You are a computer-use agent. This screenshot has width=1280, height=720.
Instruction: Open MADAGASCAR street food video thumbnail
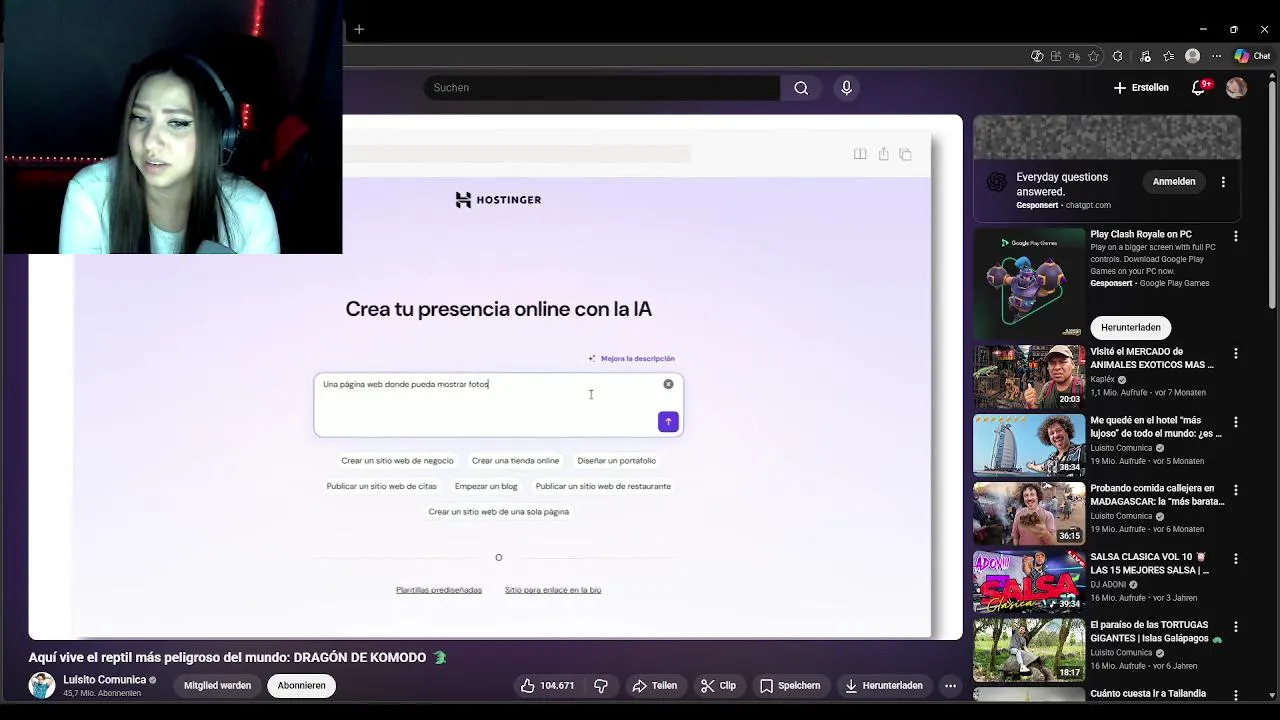point(1029,513)
